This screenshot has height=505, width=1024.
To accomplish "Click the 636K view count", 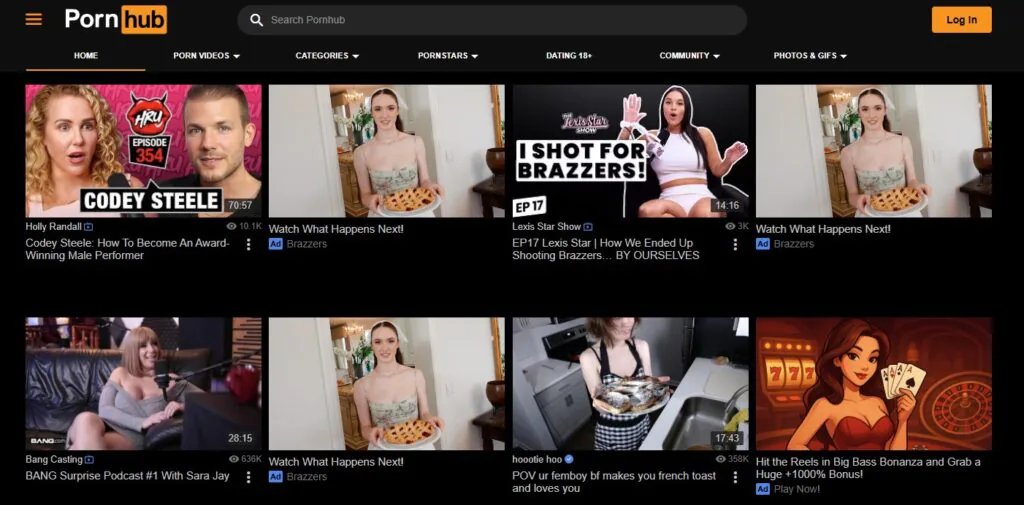I will coord(251,459).
